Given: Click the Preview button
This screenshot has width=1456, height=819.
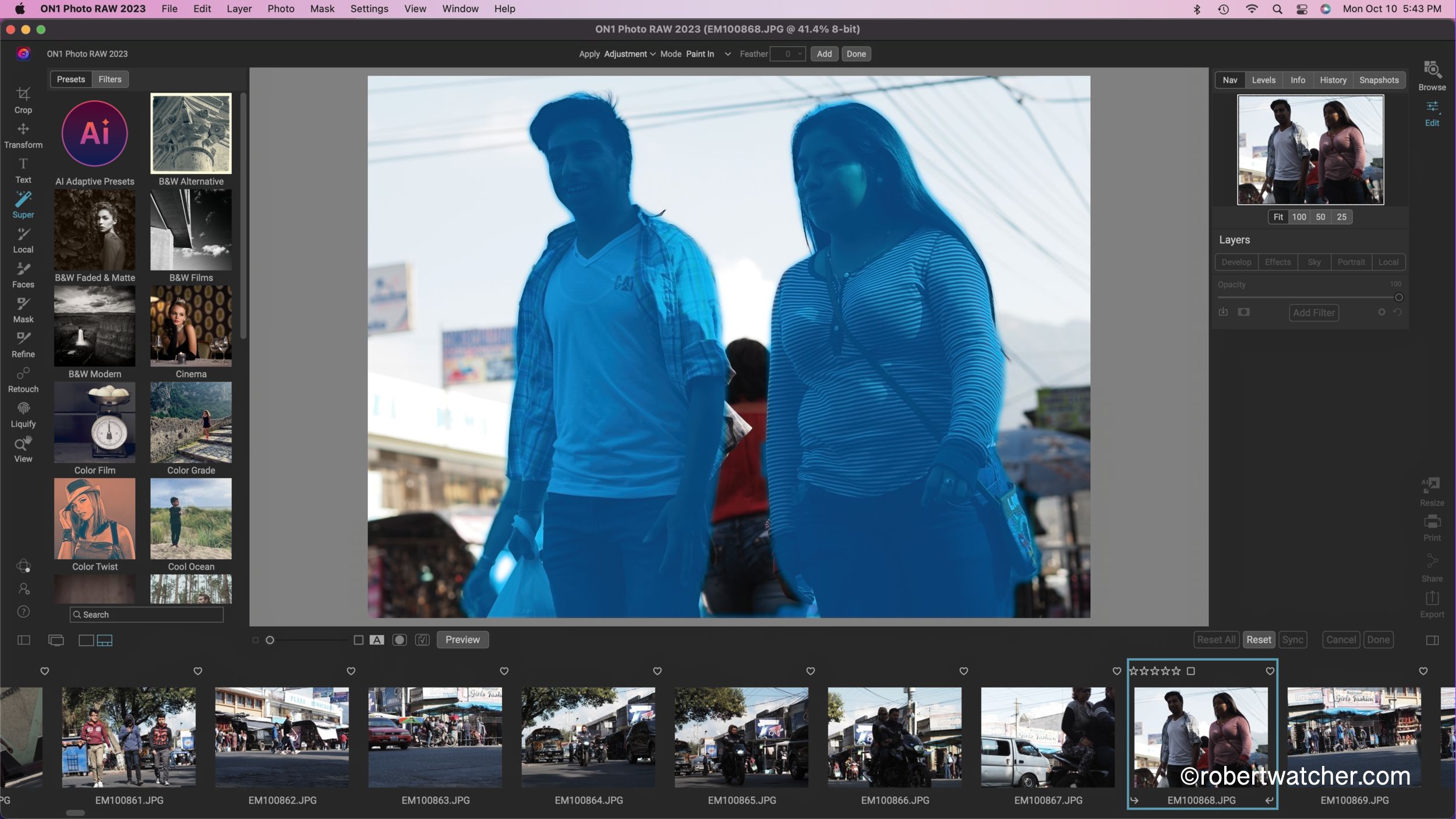Looking at the screenshot, I should tap(462, 640).
